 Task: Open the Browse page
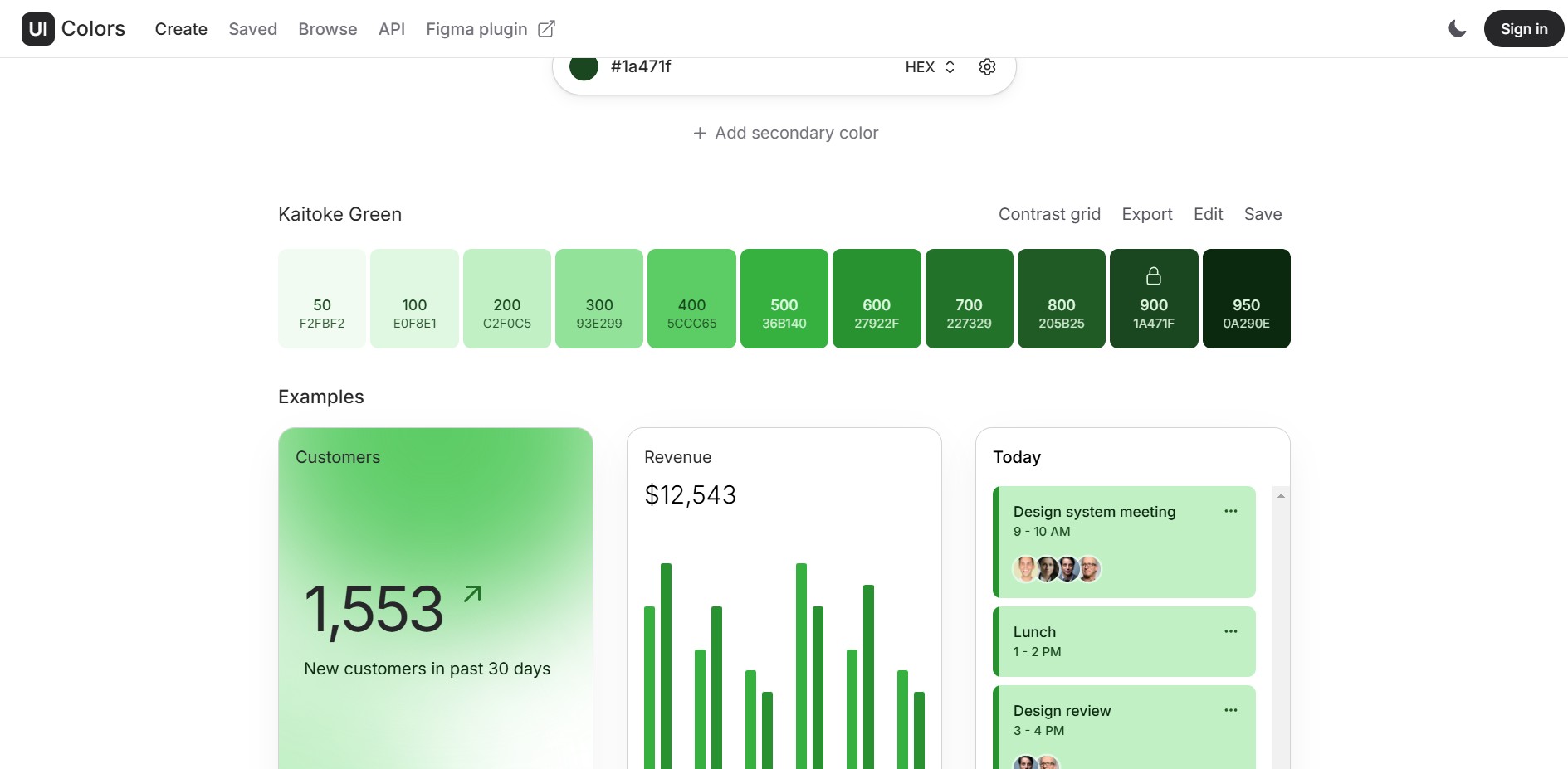pyautogui.click(x=327, y=29)
